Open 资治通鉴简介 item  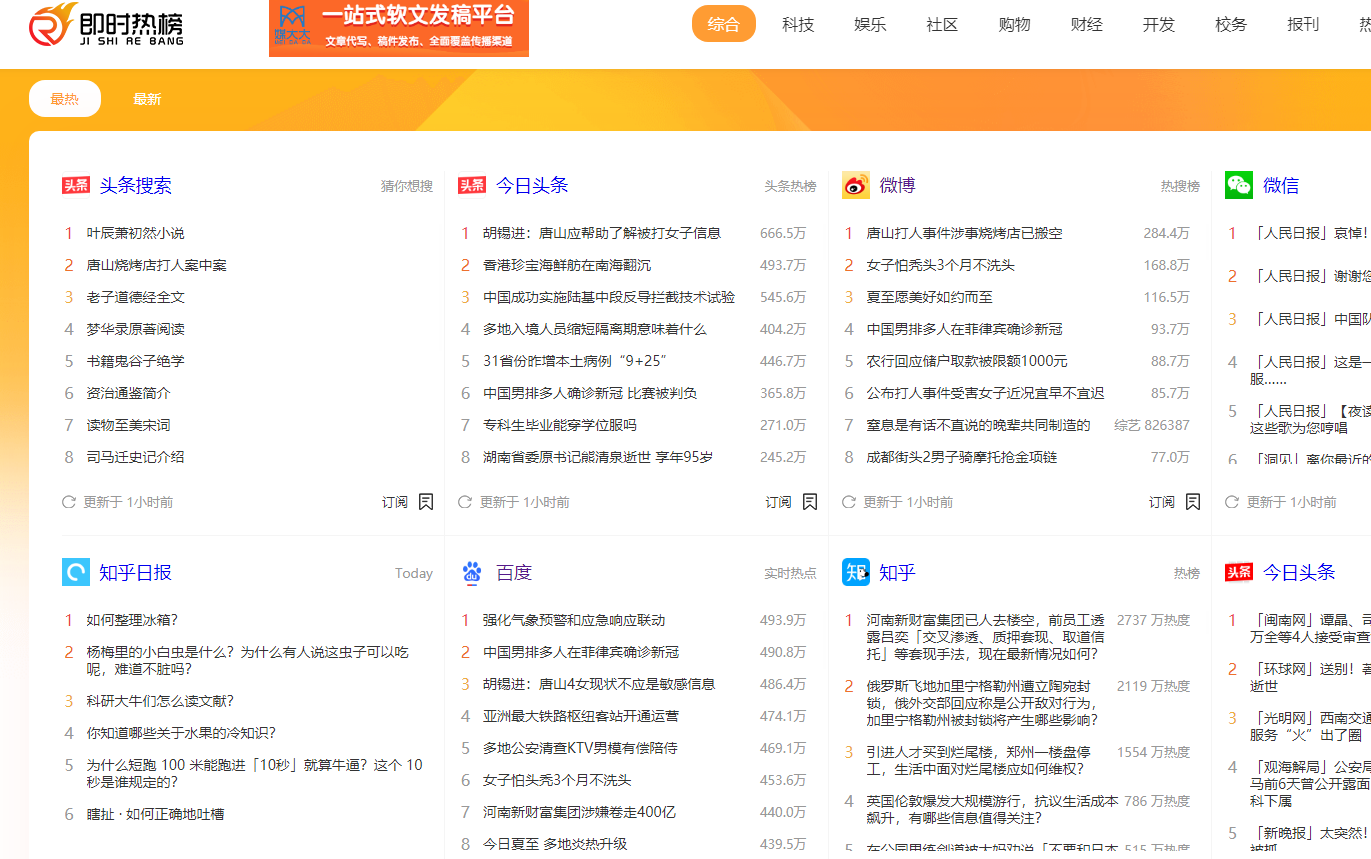click(x=129, y=393)
